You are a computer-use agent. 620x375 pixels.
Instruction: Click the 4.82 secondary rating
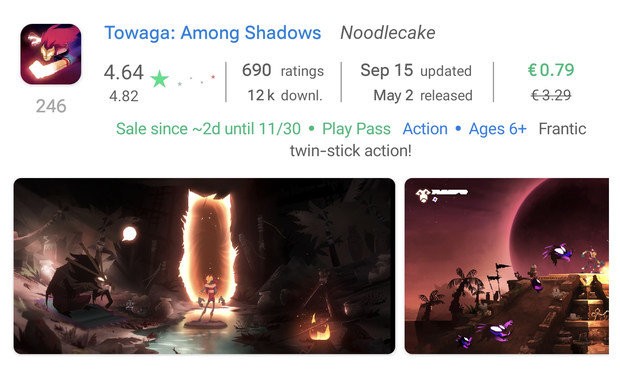pyautogui.click(x=124, y=96)
